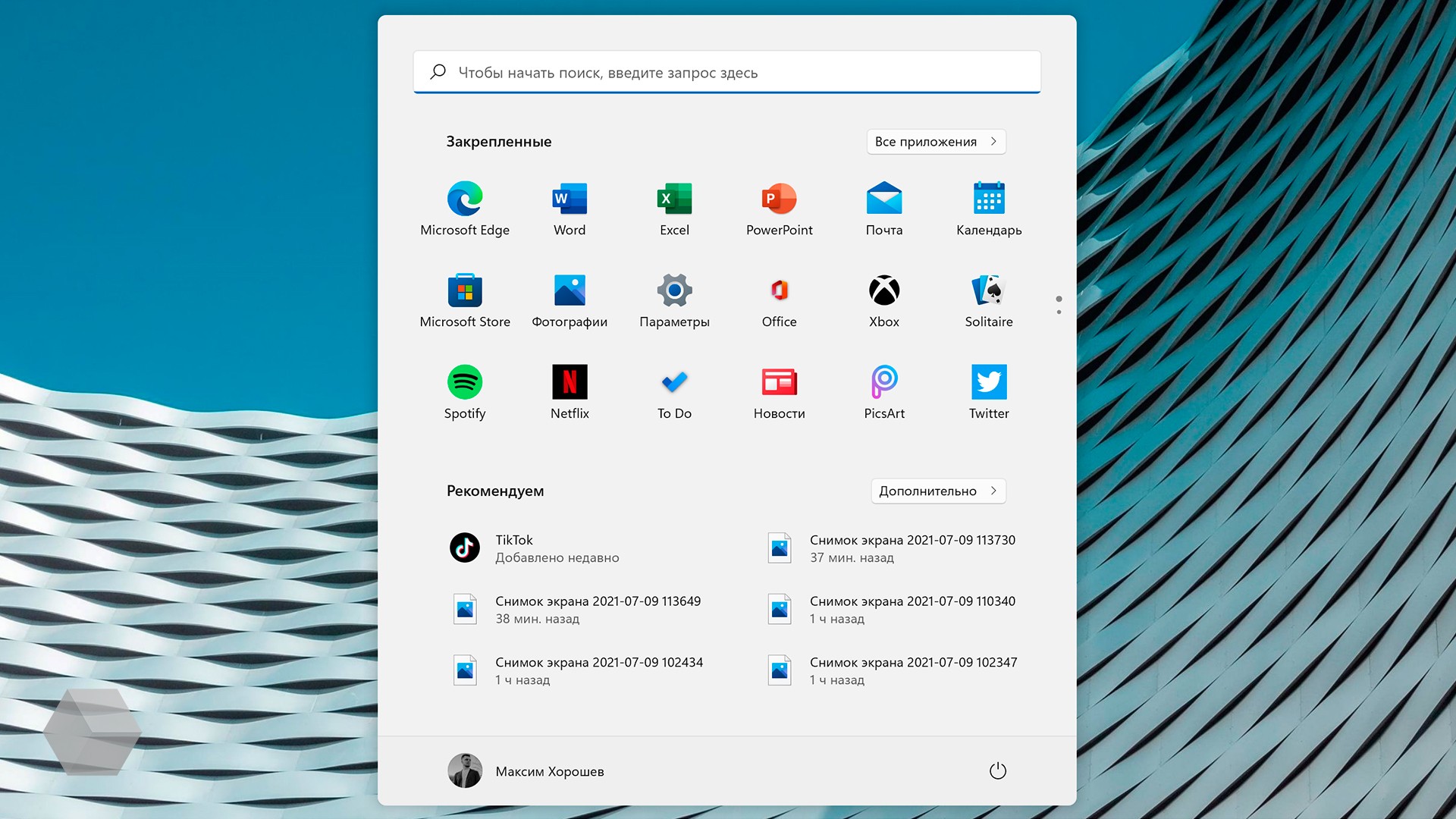Open Параметры settings gear
The height and width of the screenshot is (819, 1456).
(674, 301)
